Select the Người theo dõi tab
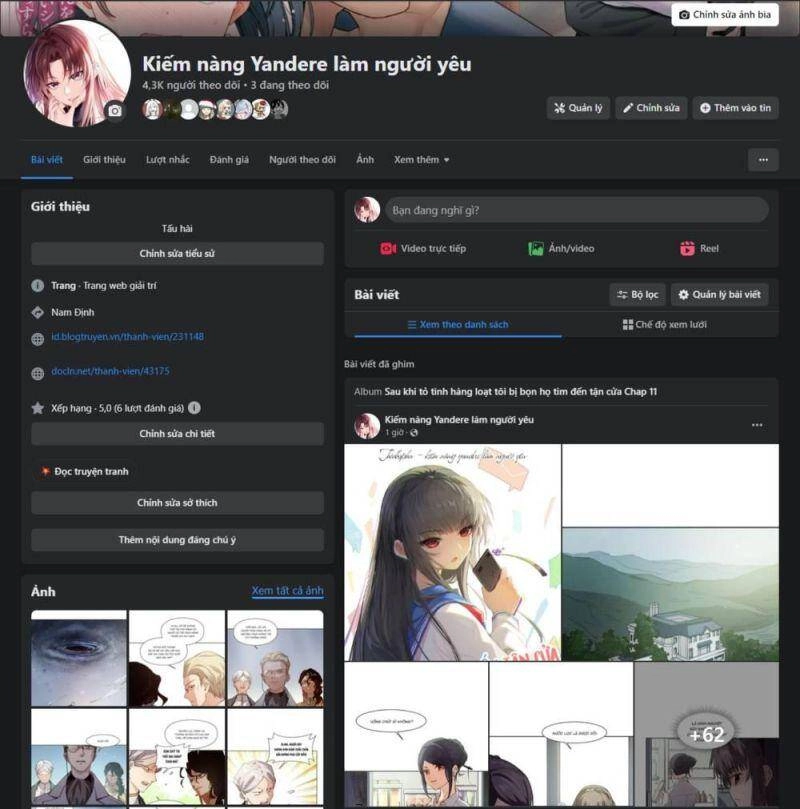Viewport: 800px width, 809px height. (x=302, y=160)
